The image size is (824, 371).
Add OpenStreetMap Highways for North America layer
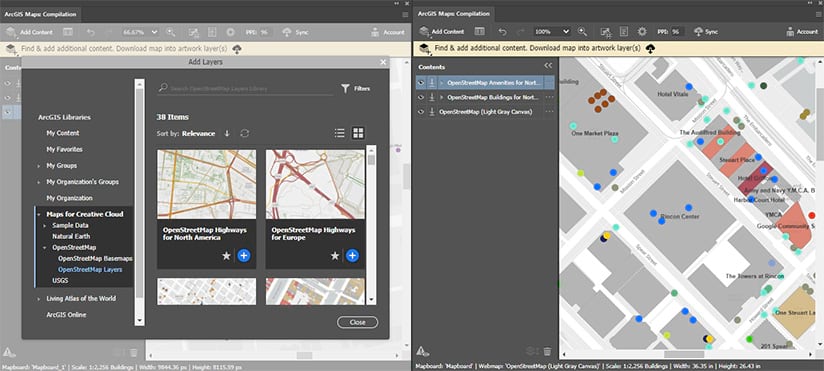(x=243, y=256)
